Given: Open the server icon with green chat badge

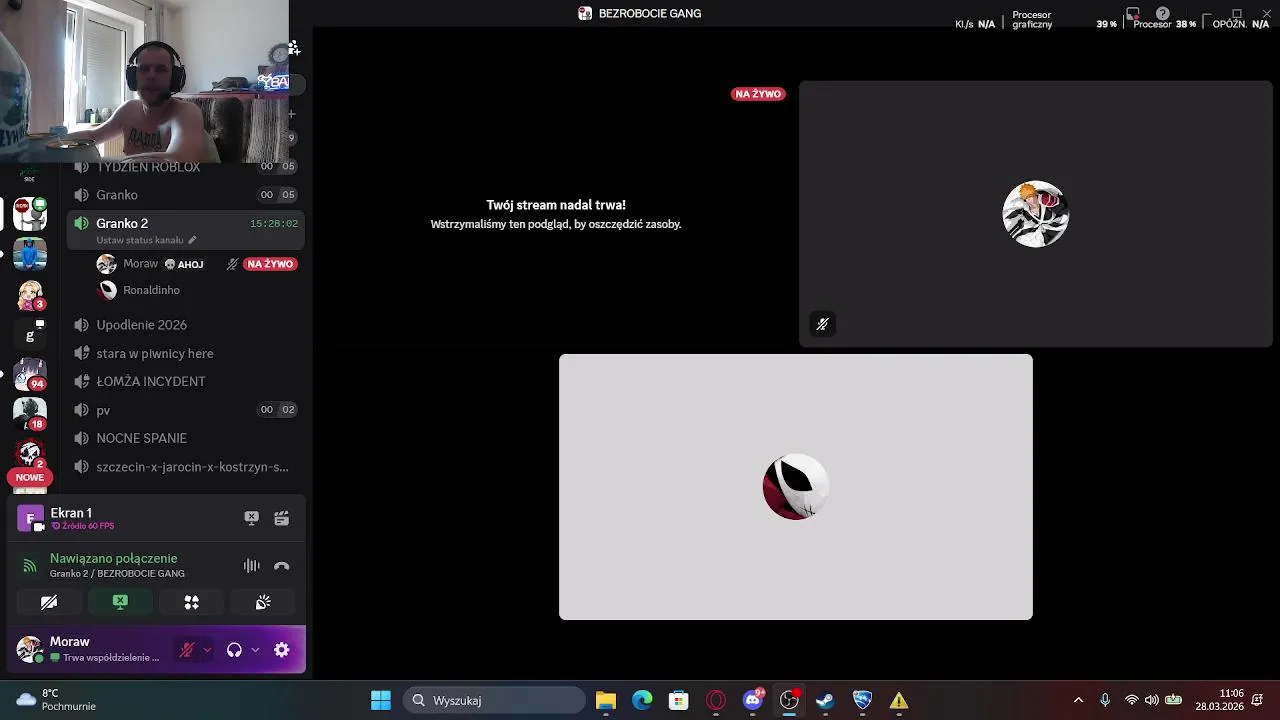Looking at the screenshot, I should tap(30, 213).
